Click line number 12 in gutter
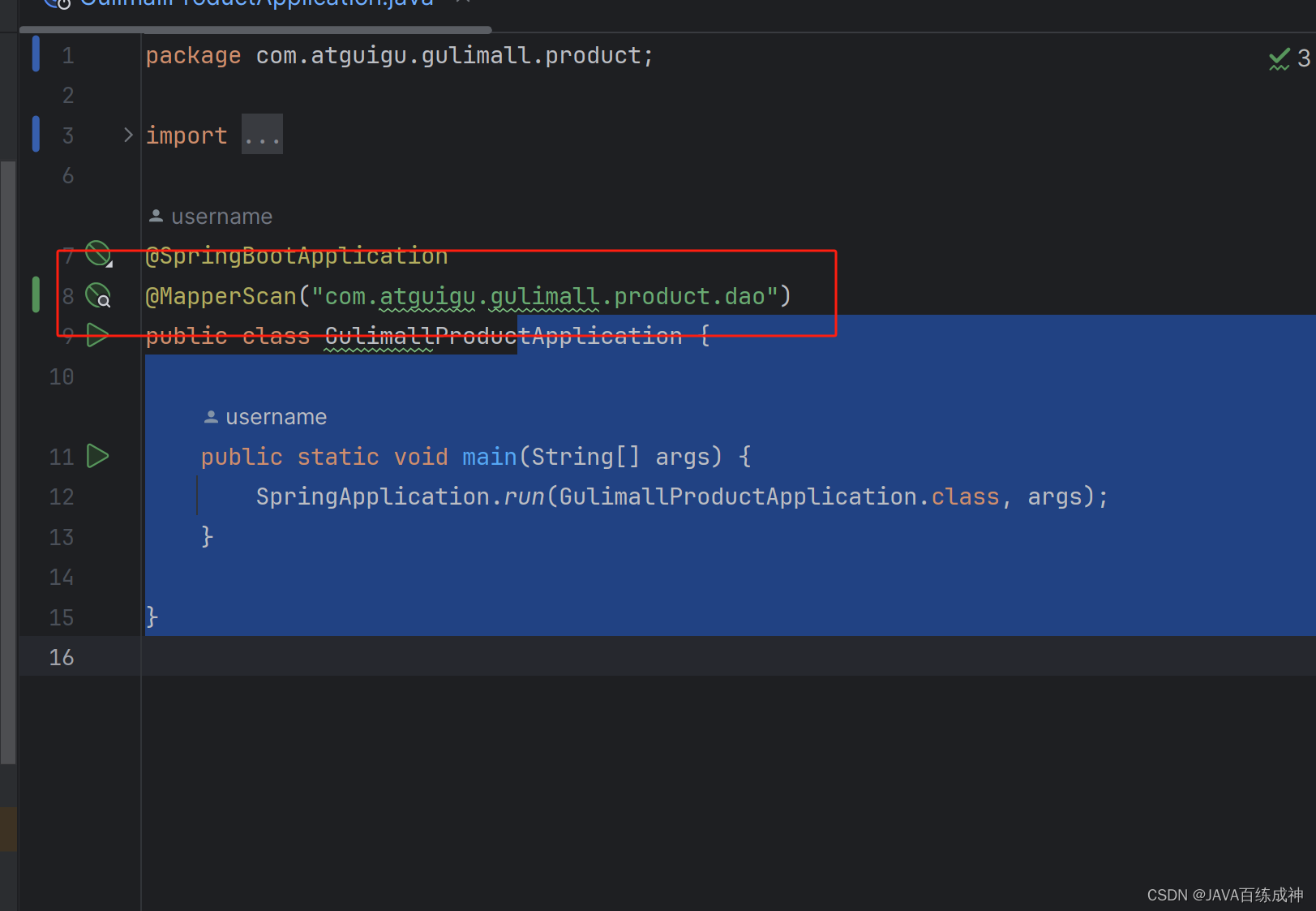The image size is (1316, 911). tap(62, 496)
